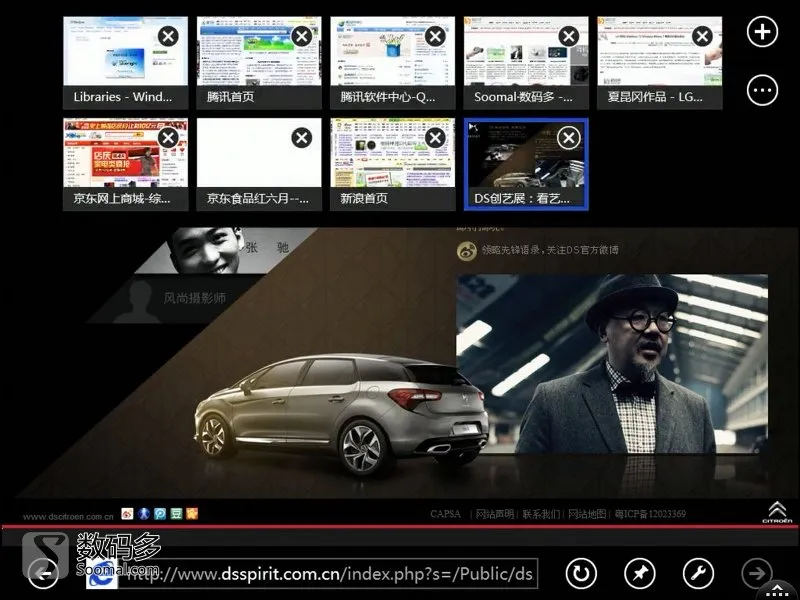Switch to the 京东网上商城-综... tab

126,164
